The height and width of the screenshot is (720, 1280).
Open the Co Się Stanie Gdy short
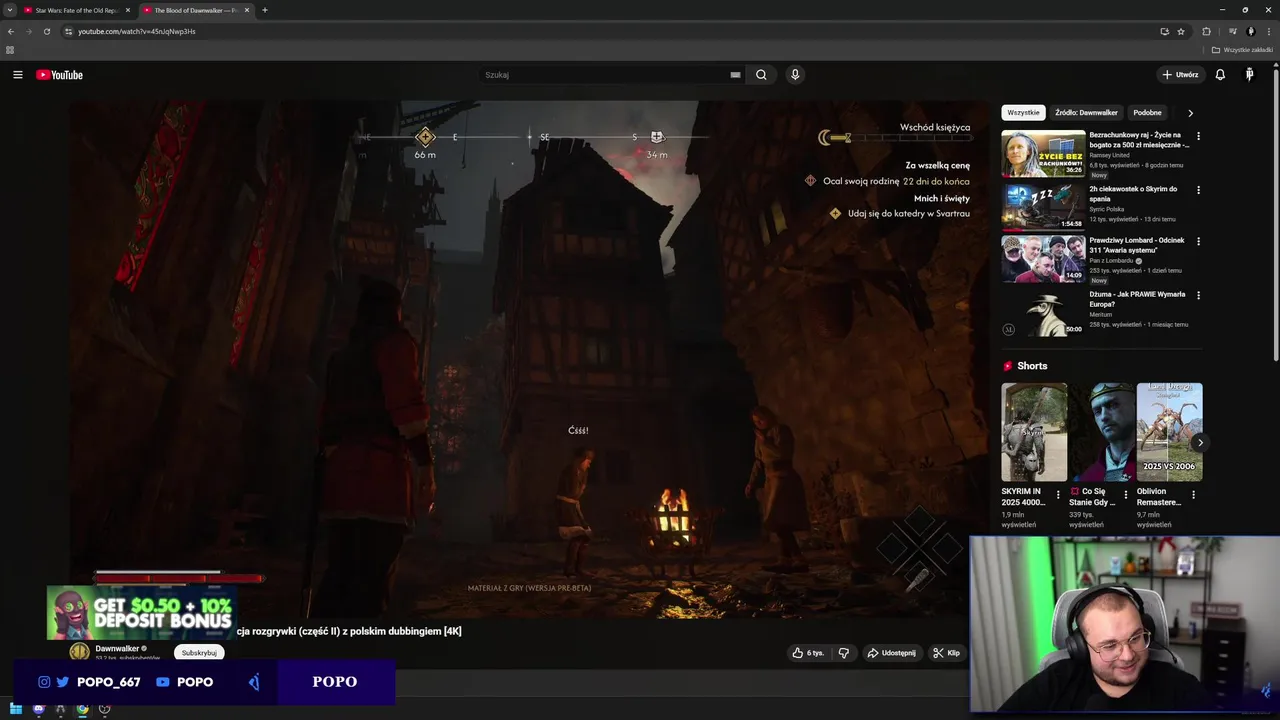[1102, 432]
